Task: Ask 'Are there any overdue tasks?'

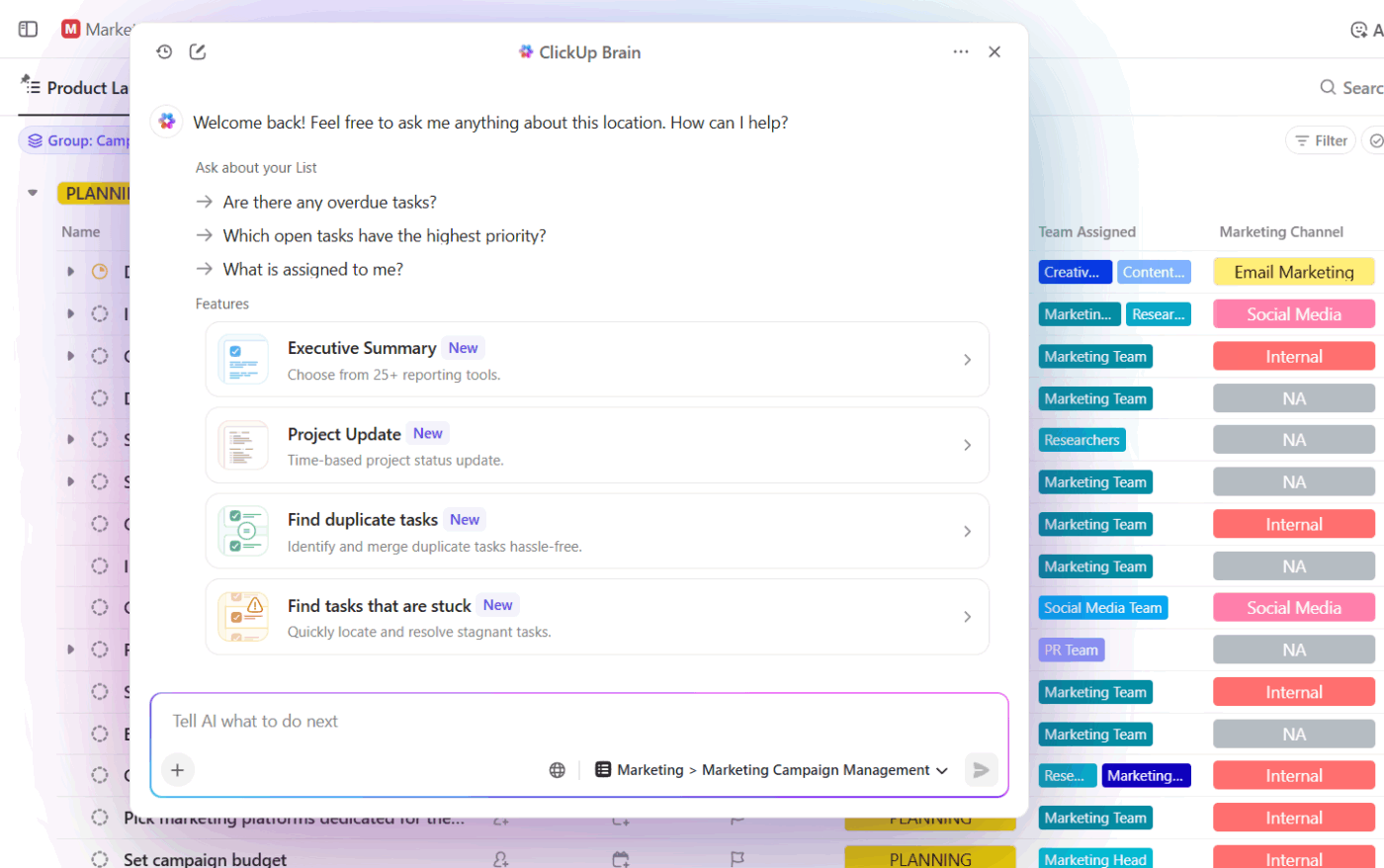Action: [x=329, y=203]
